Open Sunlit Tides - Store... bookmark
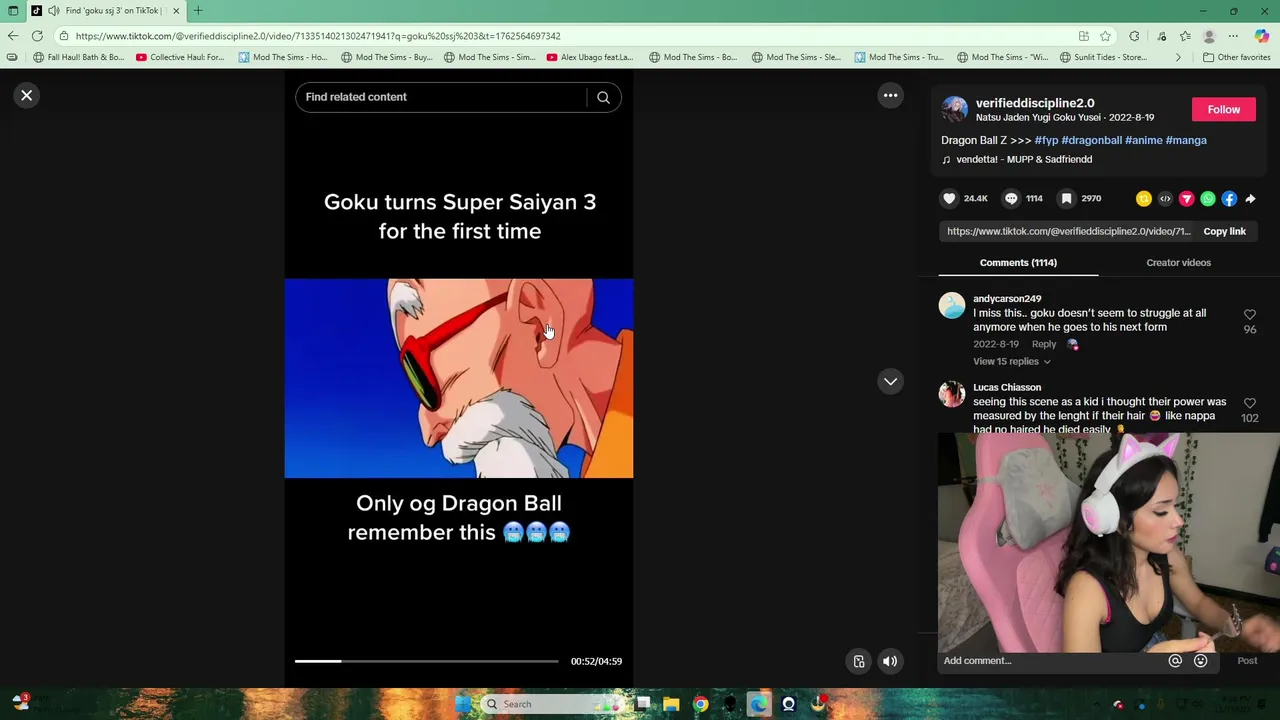This screenshot has width=1280, height=720. [x=1103, y=57]
